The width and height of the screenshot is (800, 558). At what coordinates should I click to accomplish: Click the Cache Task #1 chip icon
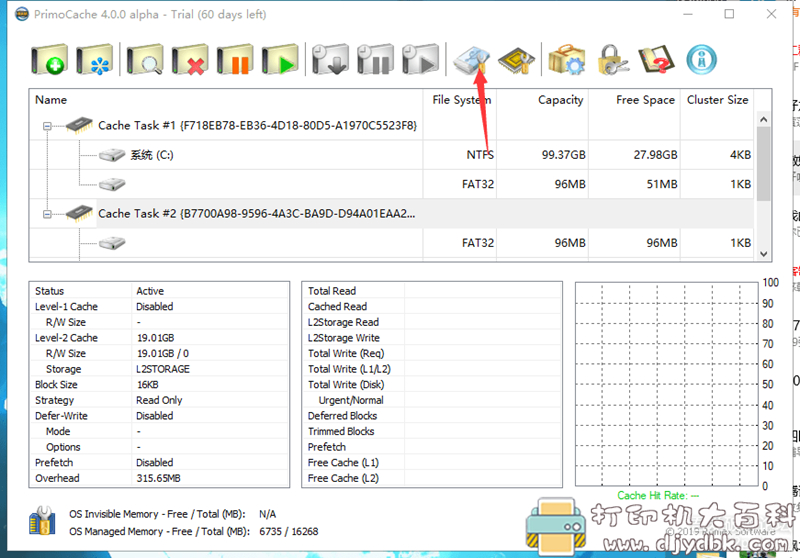click(x=79, y=125)
